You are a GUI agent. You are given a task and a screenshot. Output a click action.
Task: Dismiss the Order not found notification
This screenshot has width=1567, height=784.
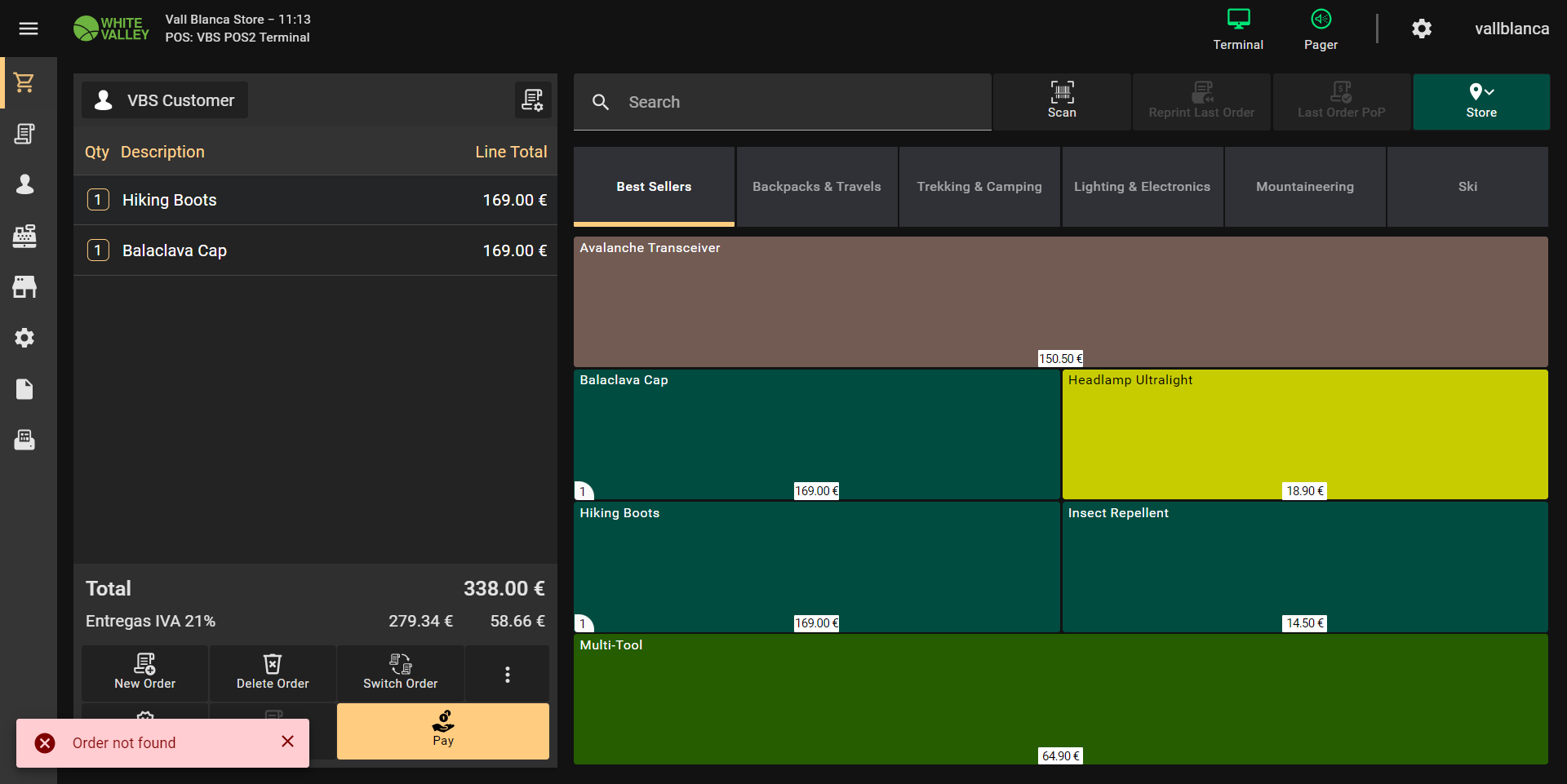(x=287, y=742)
